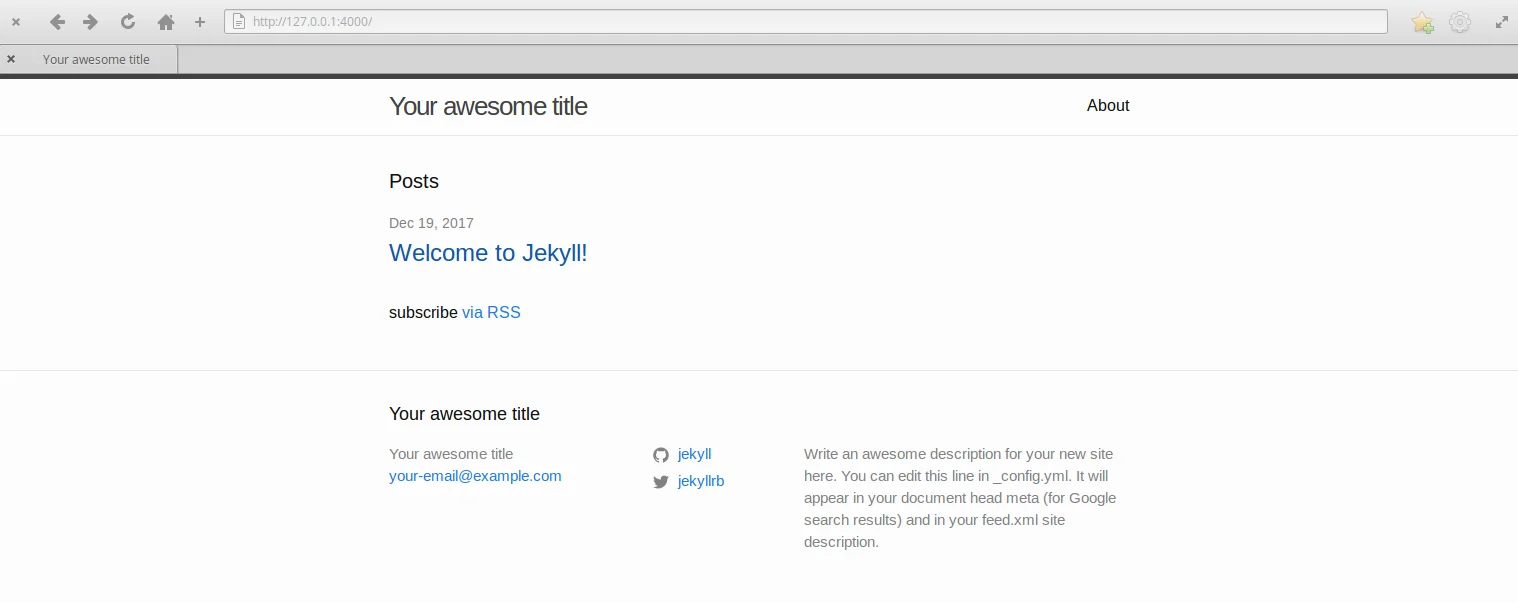Click the your-email@example.com link
1518x603 pixels.
point(475,476)
